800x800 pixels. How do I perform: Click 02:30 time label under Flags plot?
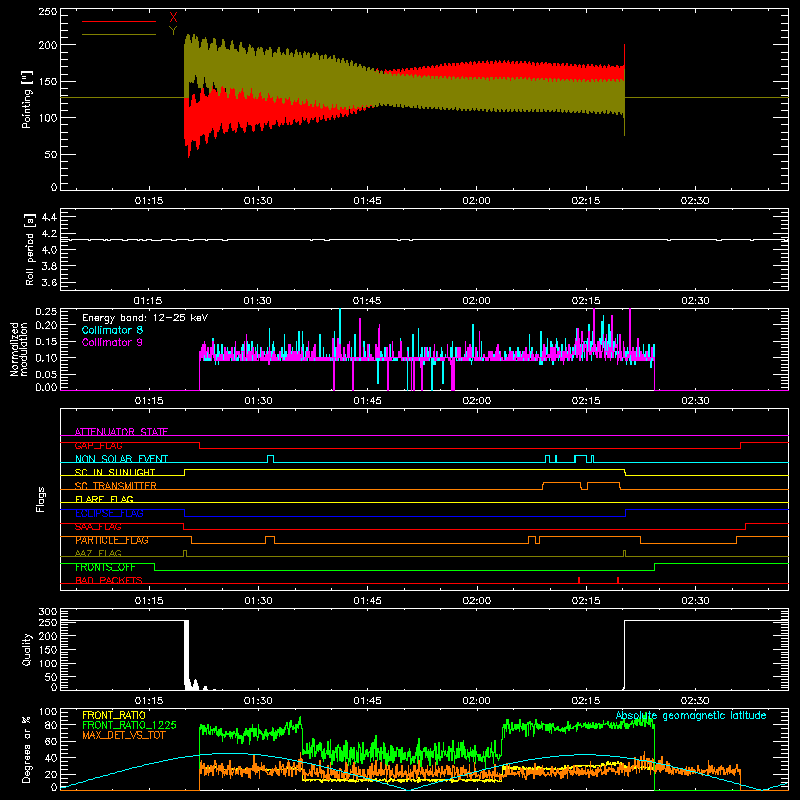coord(695,601)
